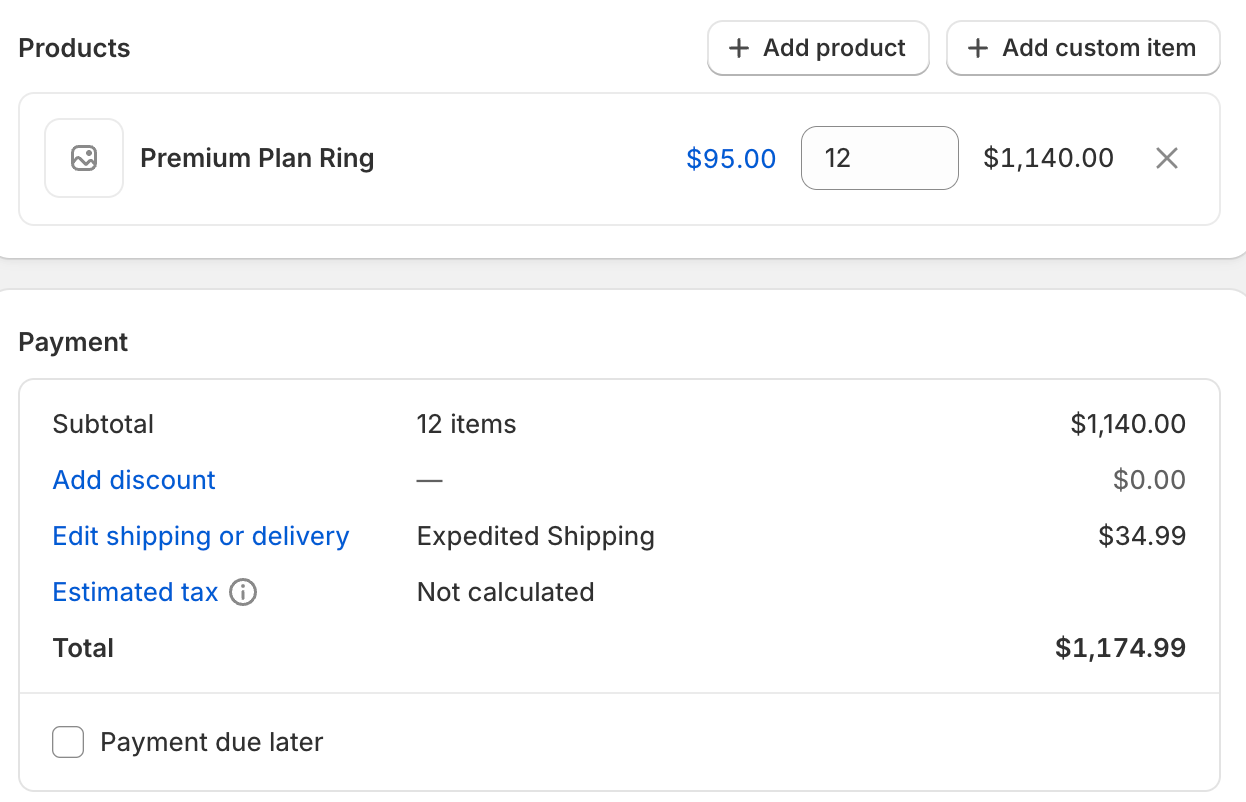The height and width of the screenshot is (802, 1246).
Task: Open Edit shipping or delivery
Action: 201,536
